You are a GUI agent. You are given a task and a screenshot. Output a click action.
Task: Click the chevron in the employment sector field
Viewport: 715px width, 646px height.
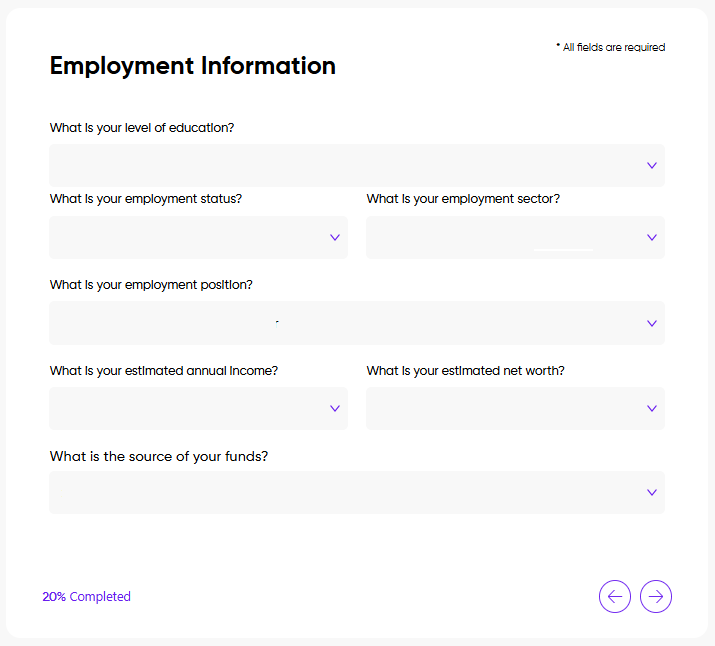coord(652,237)
